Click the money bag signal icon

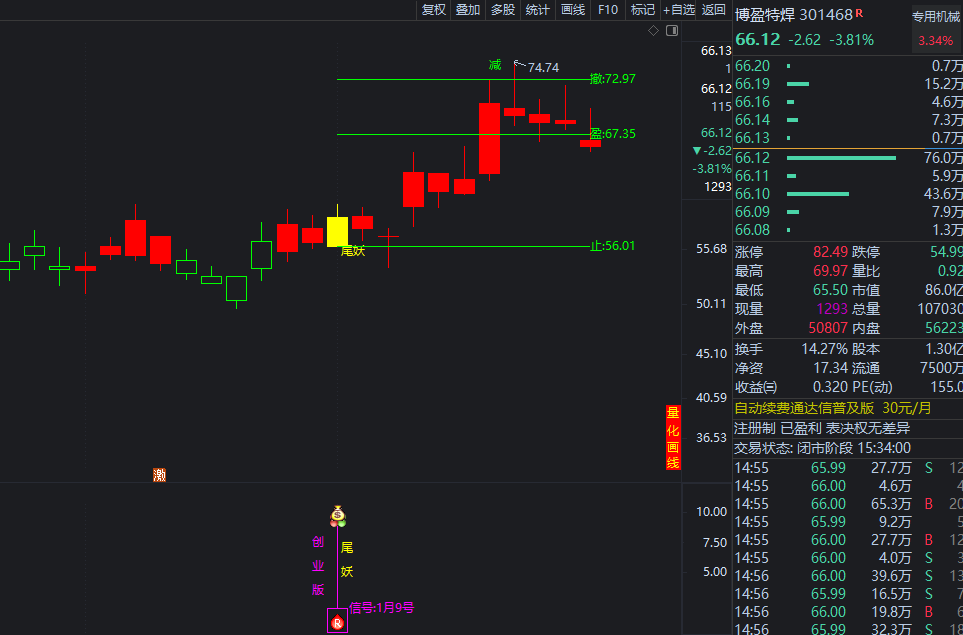(x=338, y=516)
